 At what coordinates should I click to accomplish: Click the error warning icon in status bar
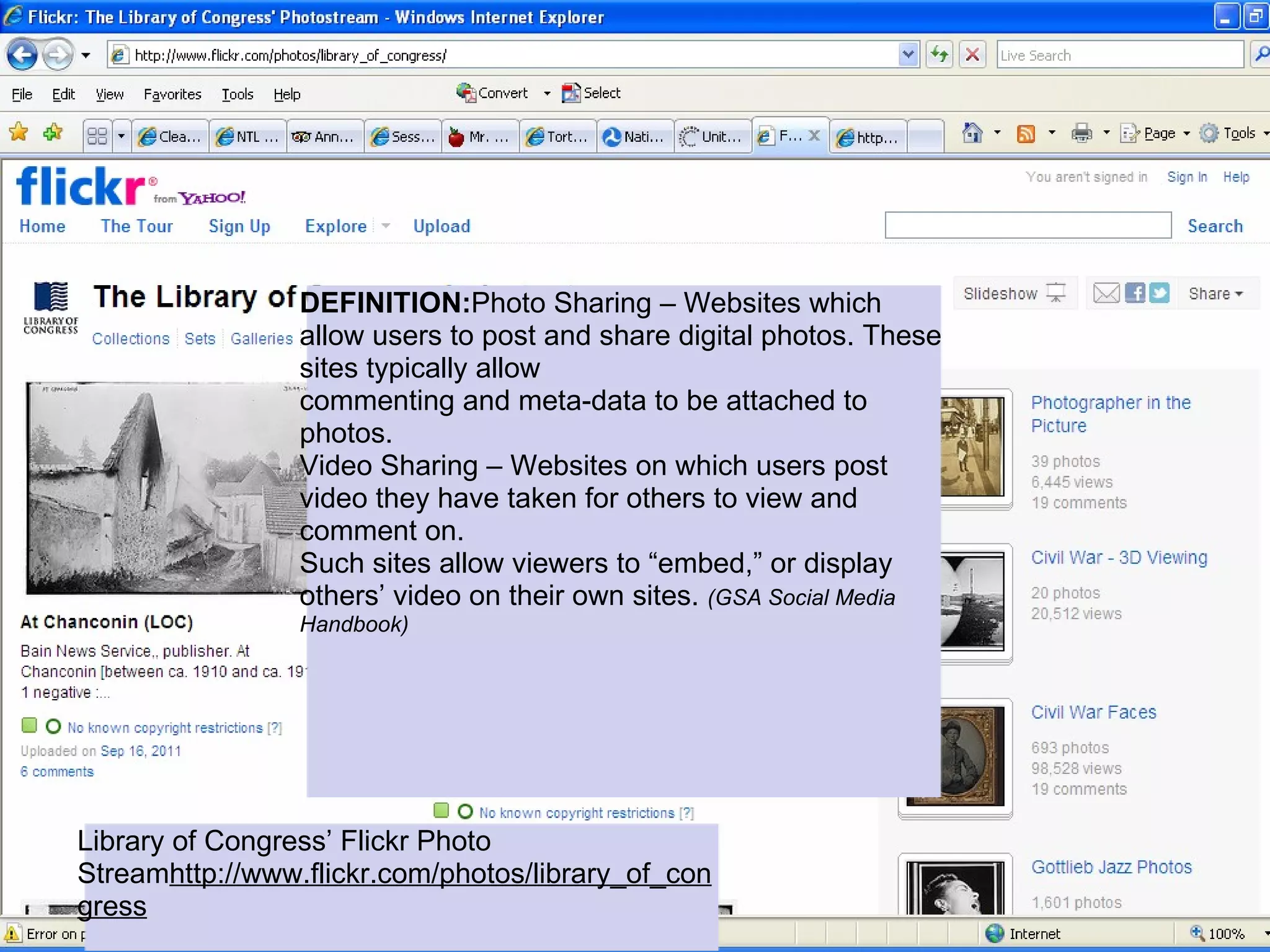(12, 933)
